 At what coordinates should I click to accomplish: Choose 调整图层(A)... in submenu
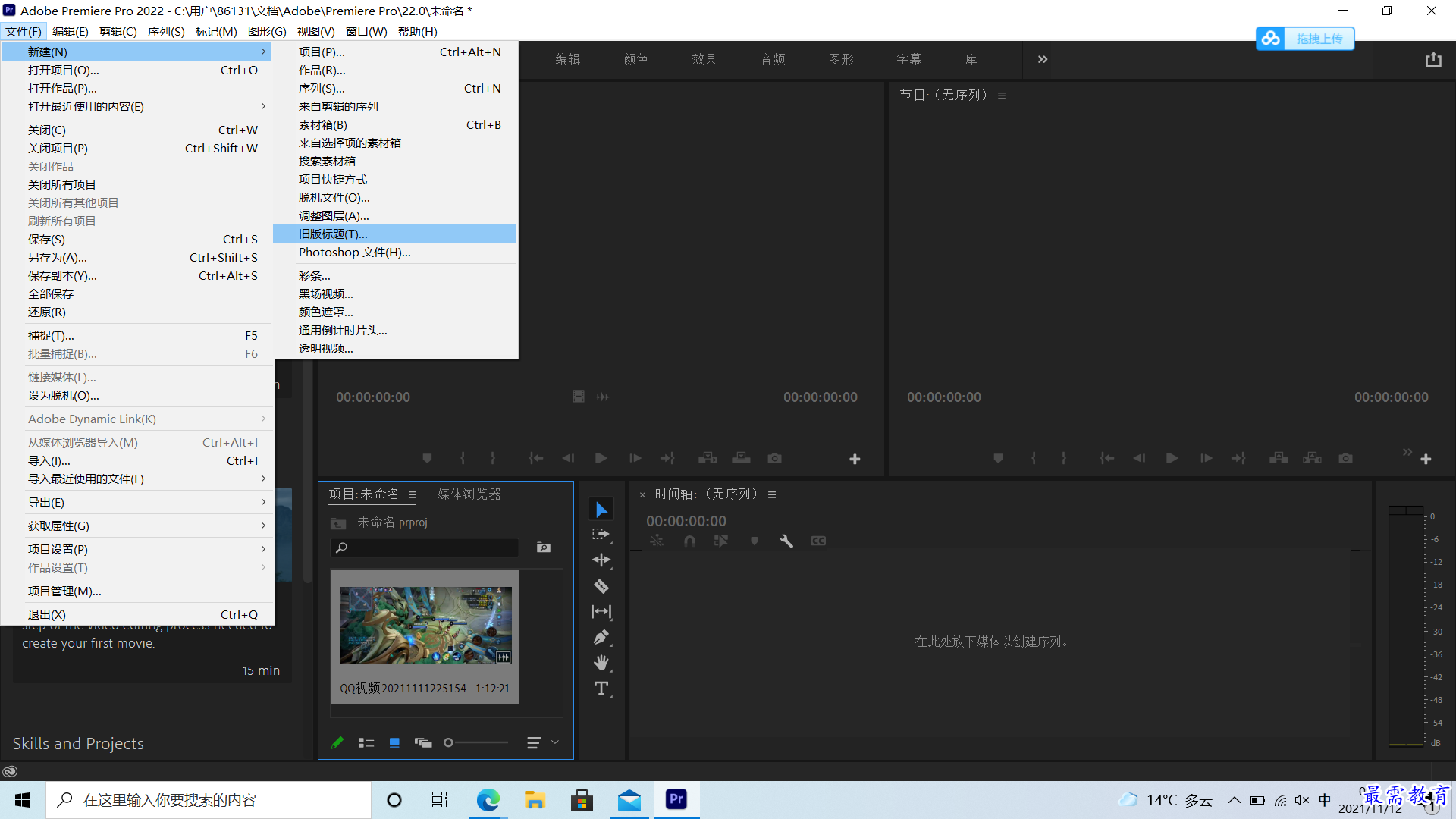395,216
